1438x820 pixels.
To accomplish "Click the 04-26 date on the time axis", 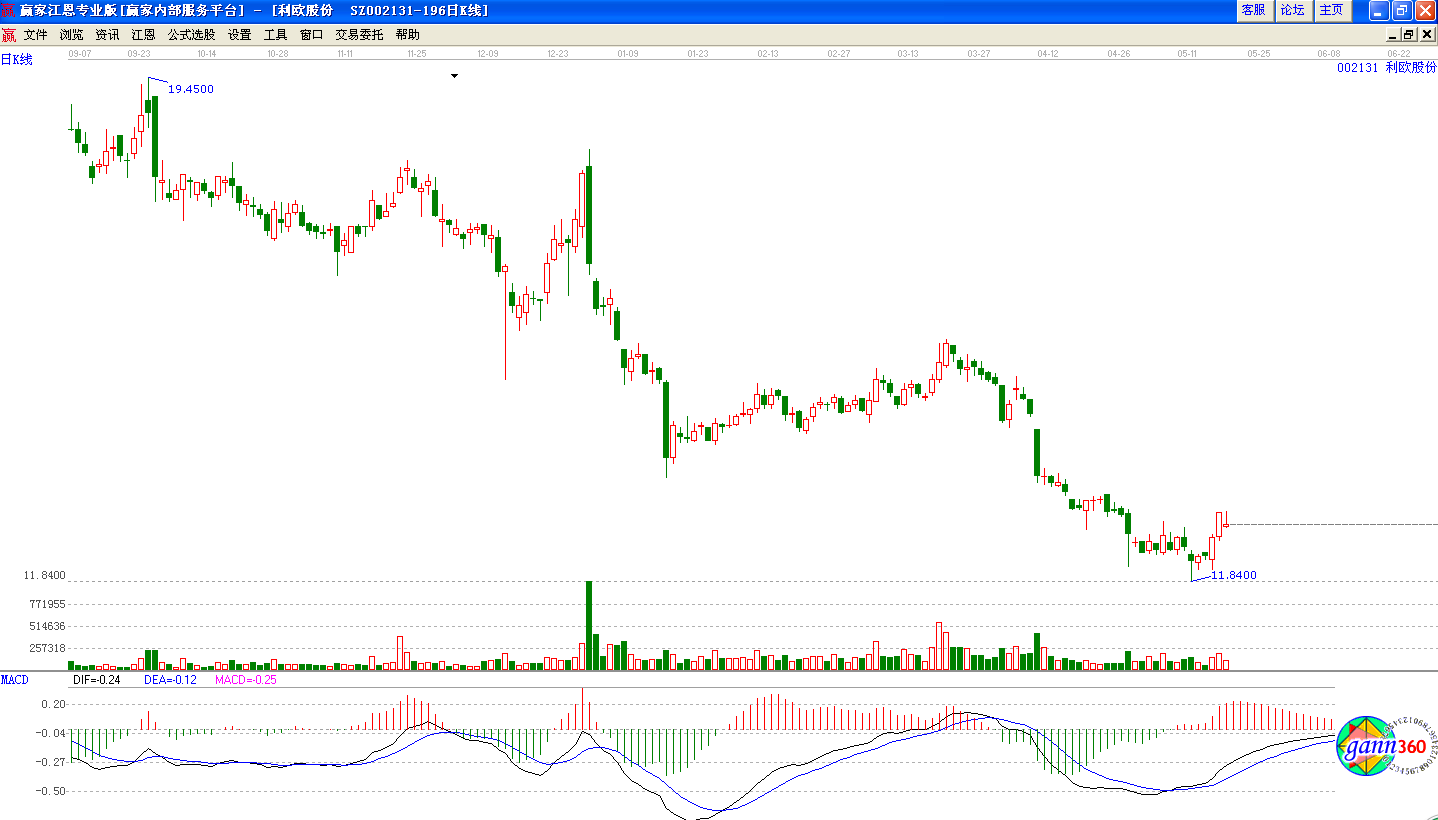I will coord(1118,53).
